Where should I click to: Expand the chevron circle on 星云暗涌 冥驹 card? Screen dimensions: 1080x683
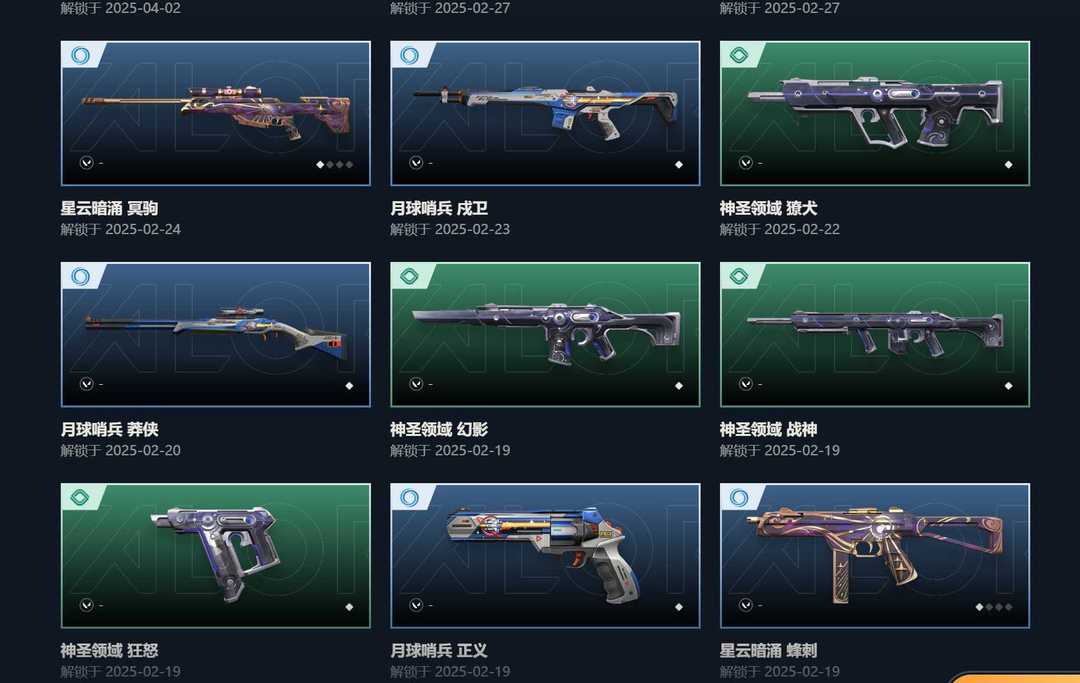point(86,163)
